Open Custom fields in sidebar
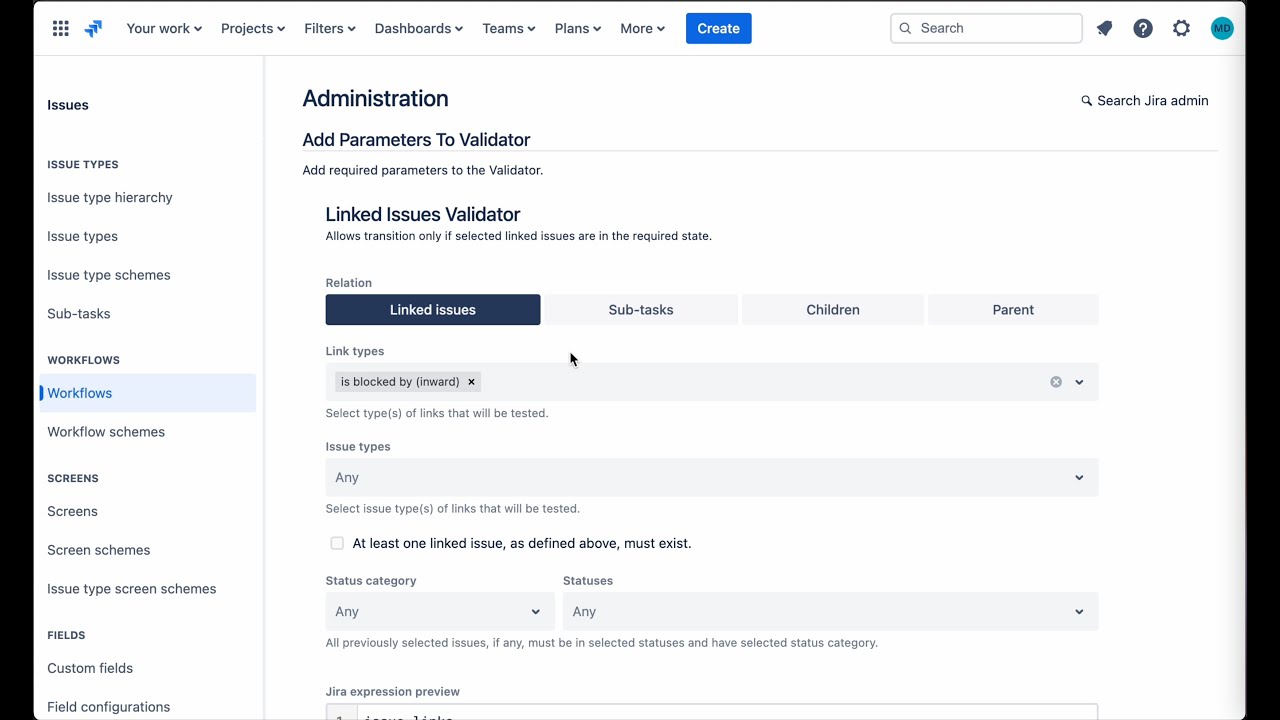This screenshot has height=720, width=1280. (90, 668)
